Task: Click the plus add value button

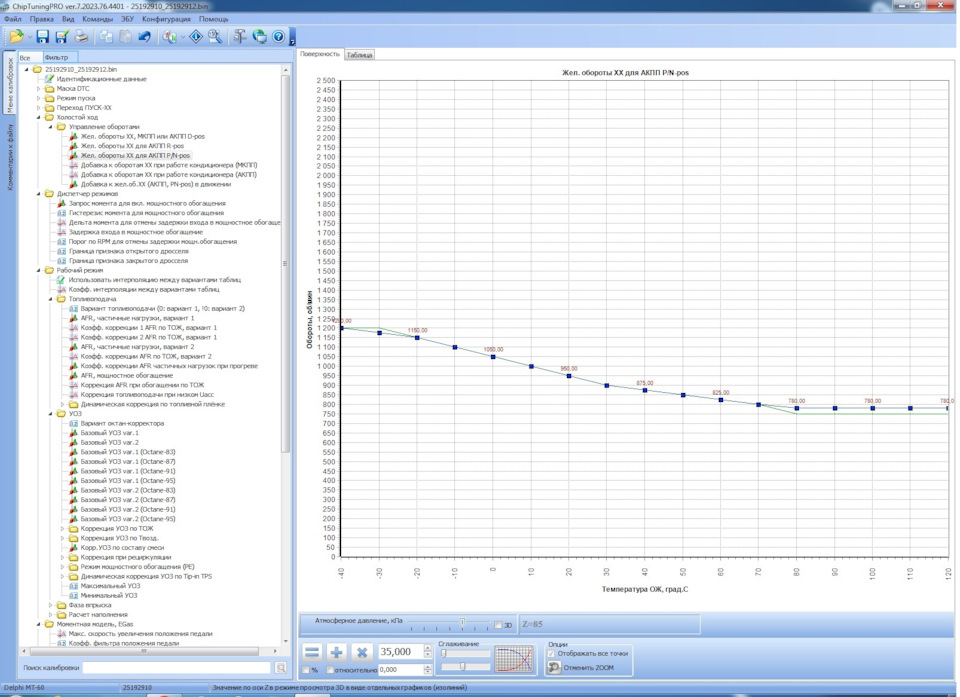Action: 337,652
